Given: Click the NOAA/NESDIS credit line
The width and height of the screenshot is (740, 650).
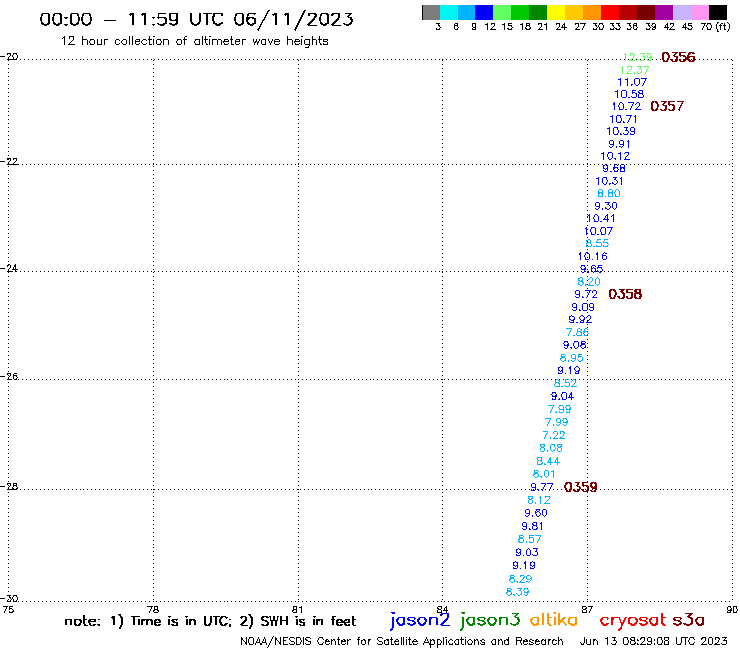Looking at the screenshot, I should [402, 642].
